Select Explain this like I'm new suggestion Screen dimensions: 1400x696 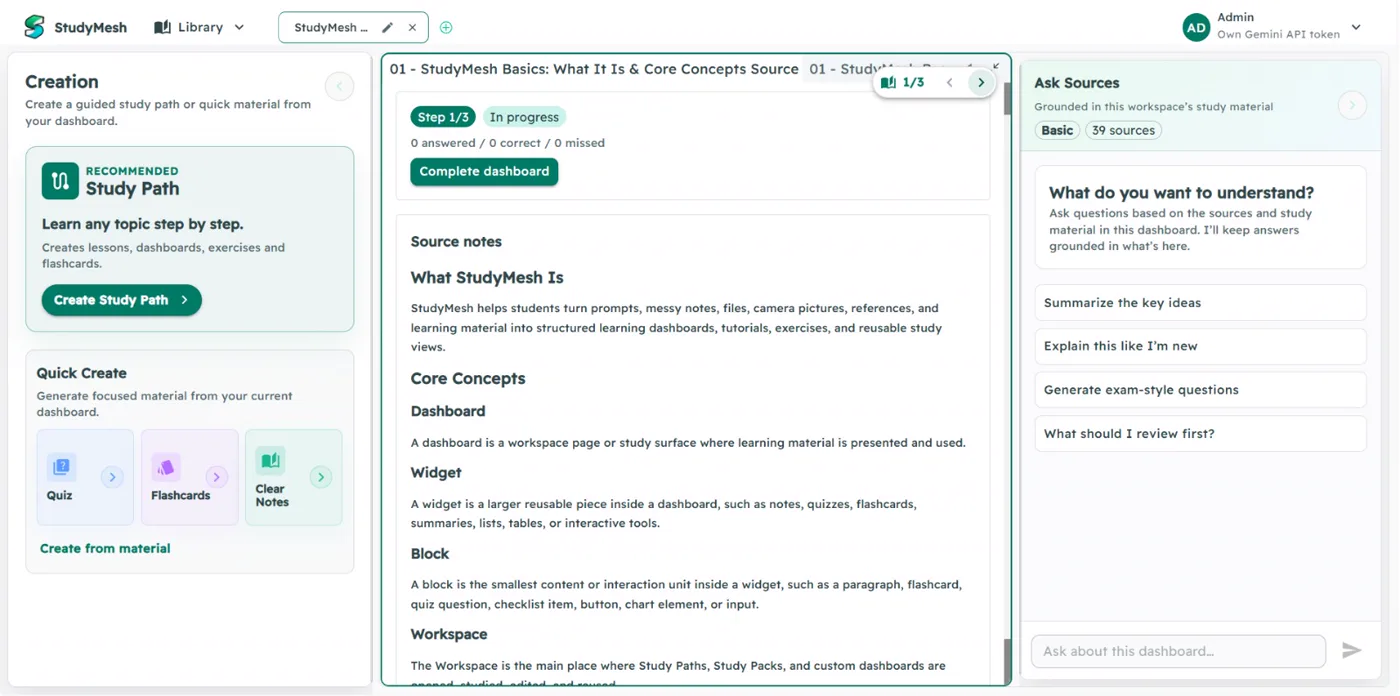1200,346
